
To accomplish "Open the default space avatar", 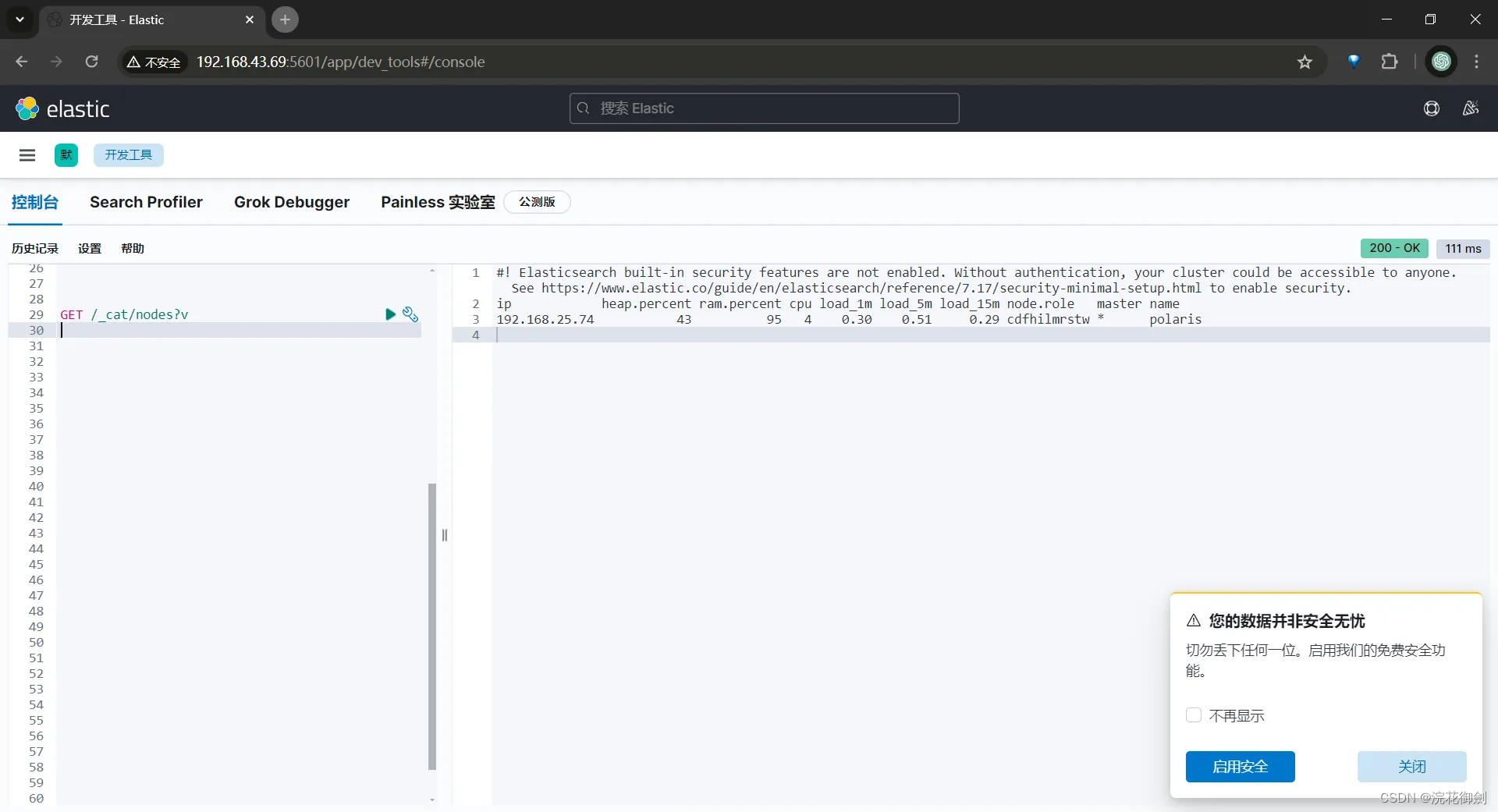I will pos(66,155).
